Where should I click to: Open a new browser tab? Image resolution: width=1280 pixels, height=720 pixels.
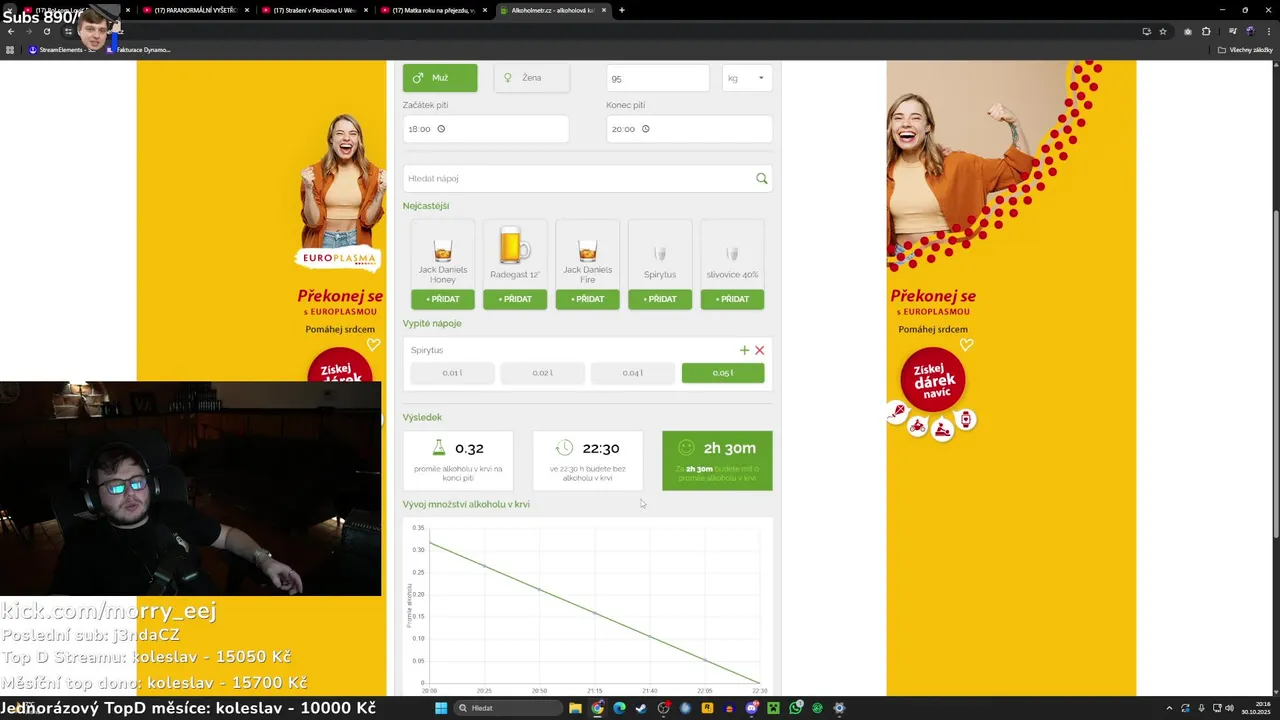[x=622, y=10]
